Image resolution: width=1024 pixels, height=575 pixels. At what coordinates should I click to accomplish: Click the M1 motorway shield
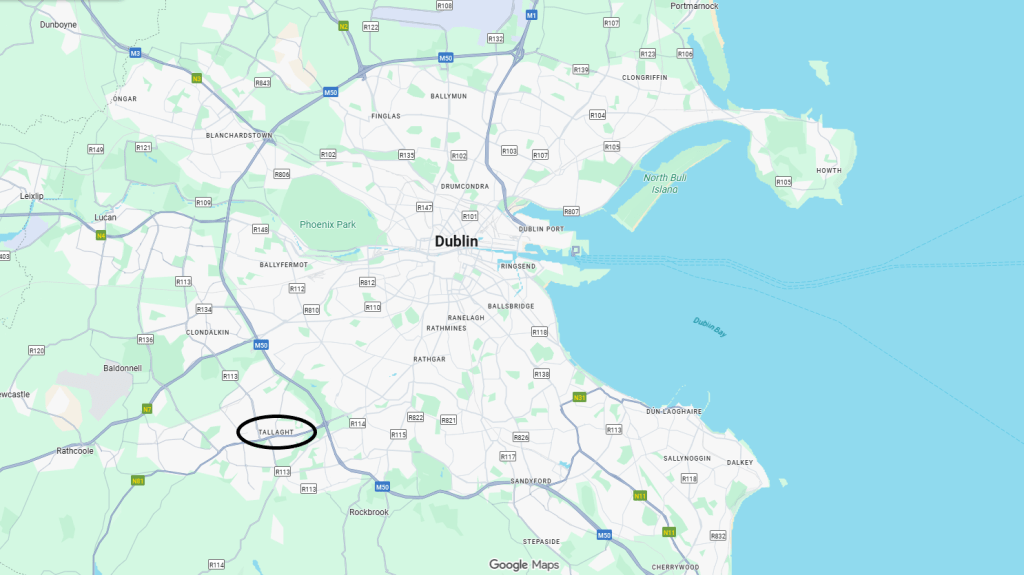tap(532, 15)
